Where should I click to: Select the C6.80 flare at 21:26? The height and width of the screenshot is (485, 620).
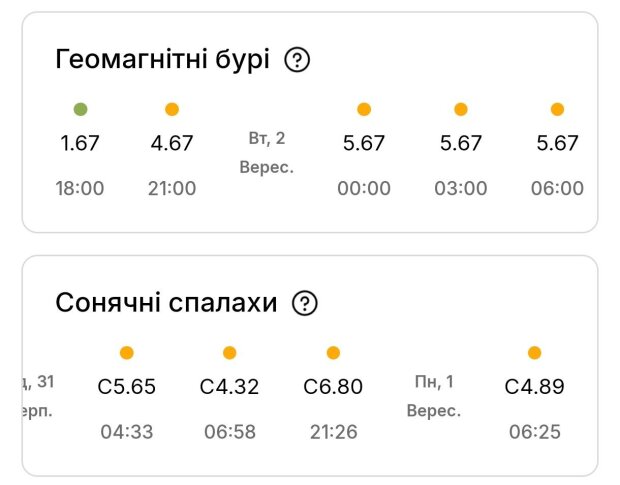[x=333, y=387]
